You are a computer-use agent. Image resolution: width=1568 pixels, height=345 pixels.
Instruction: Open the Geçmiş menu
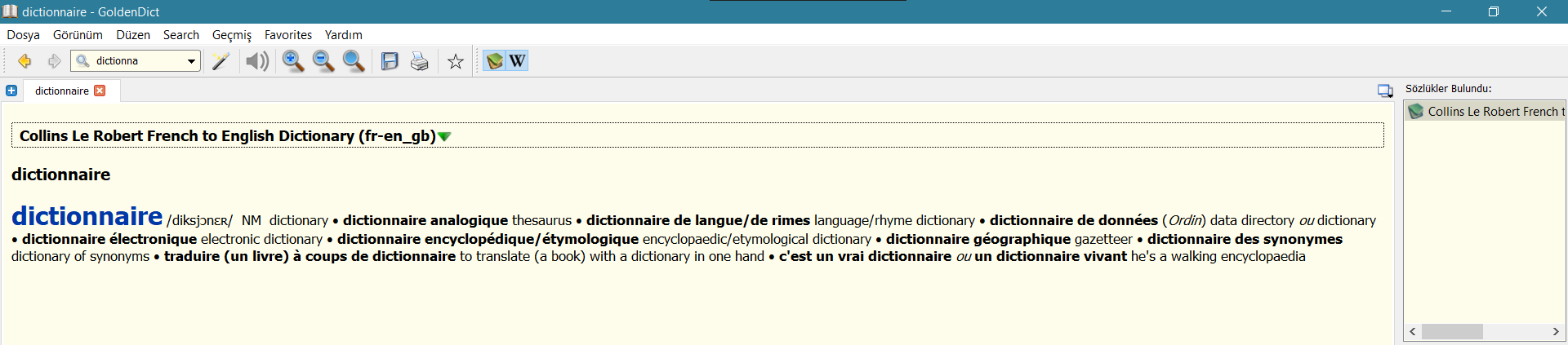232,35
